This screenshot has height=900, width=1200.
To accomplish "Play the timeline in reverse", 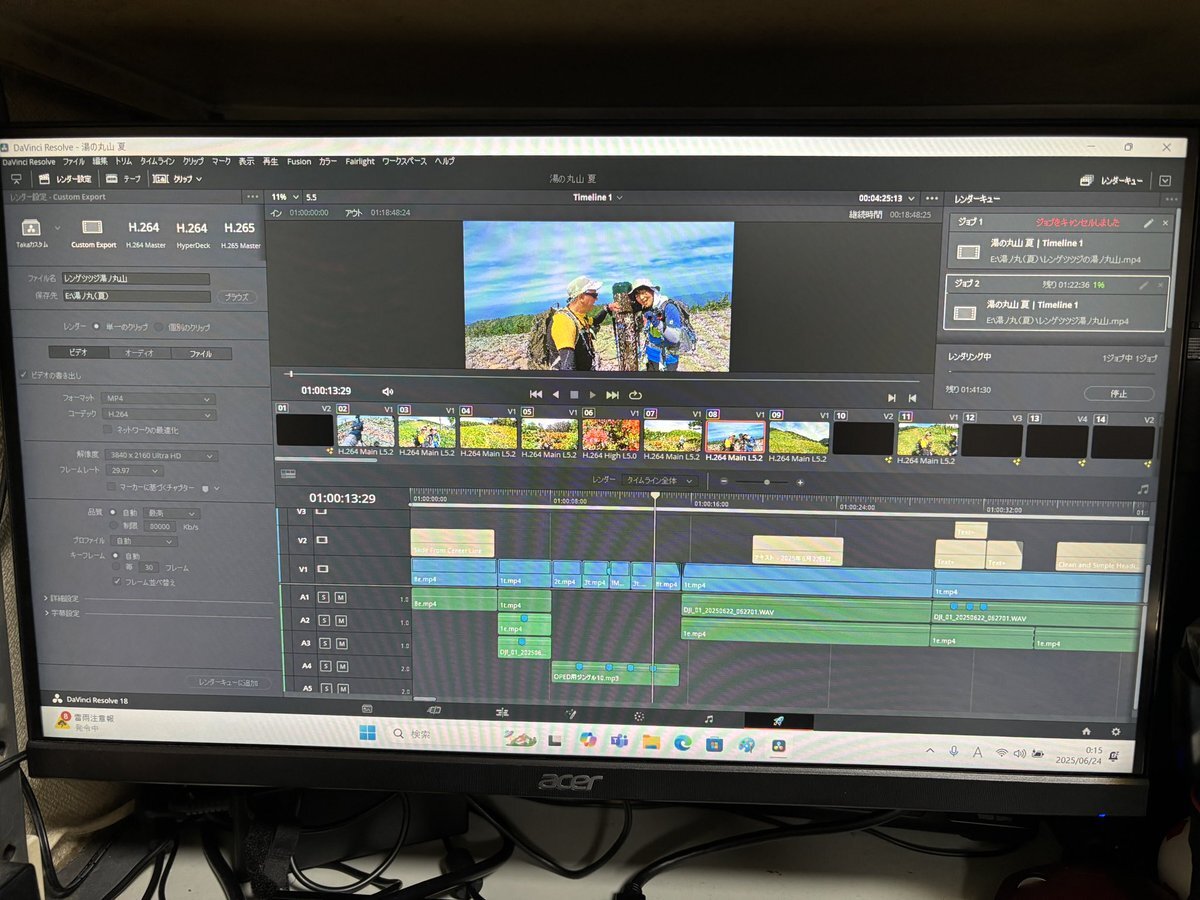I will click(556, 395).
